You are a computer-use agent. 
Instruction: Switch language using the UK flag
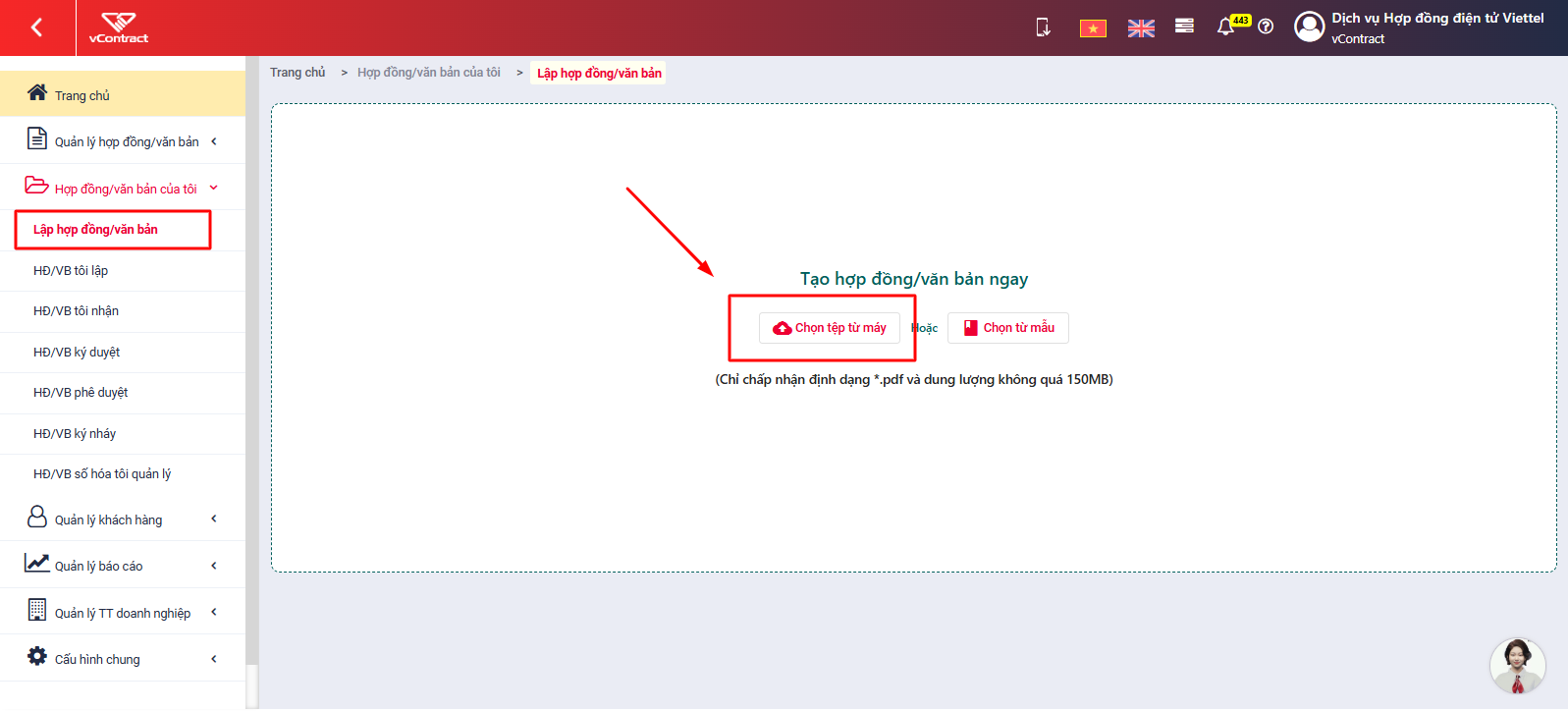click(x=1141, y=28)
